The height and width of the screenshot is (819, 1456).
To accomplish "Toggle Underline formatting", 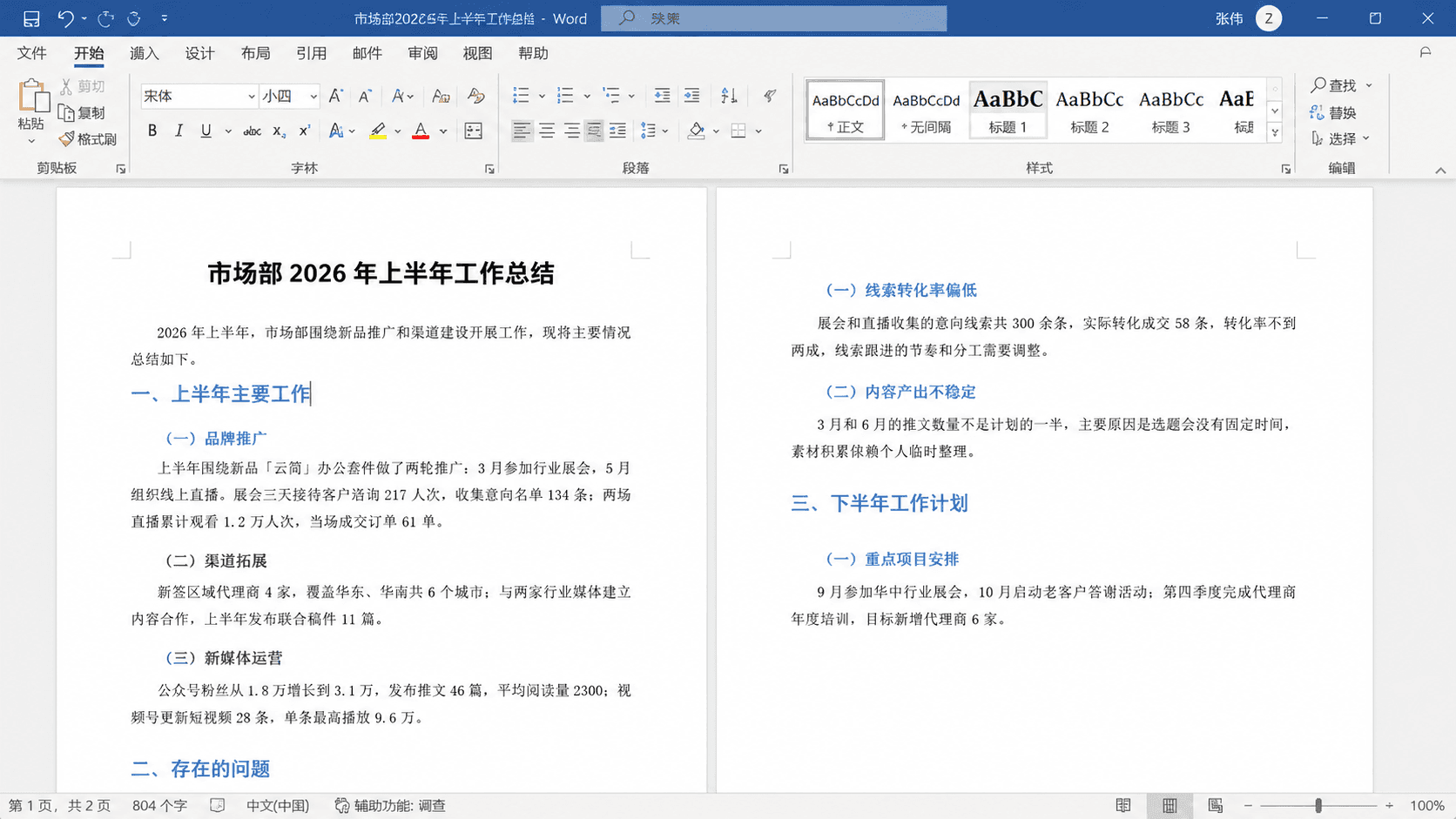I will pyautogui.click(x=206, y=131).
